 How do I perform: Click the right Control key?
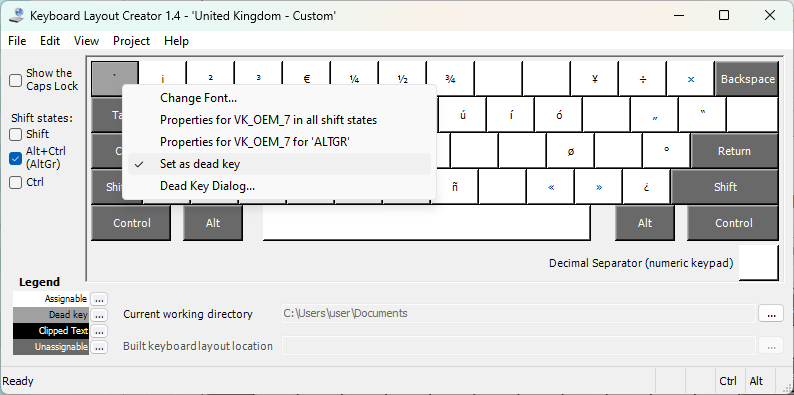point(733,223)
